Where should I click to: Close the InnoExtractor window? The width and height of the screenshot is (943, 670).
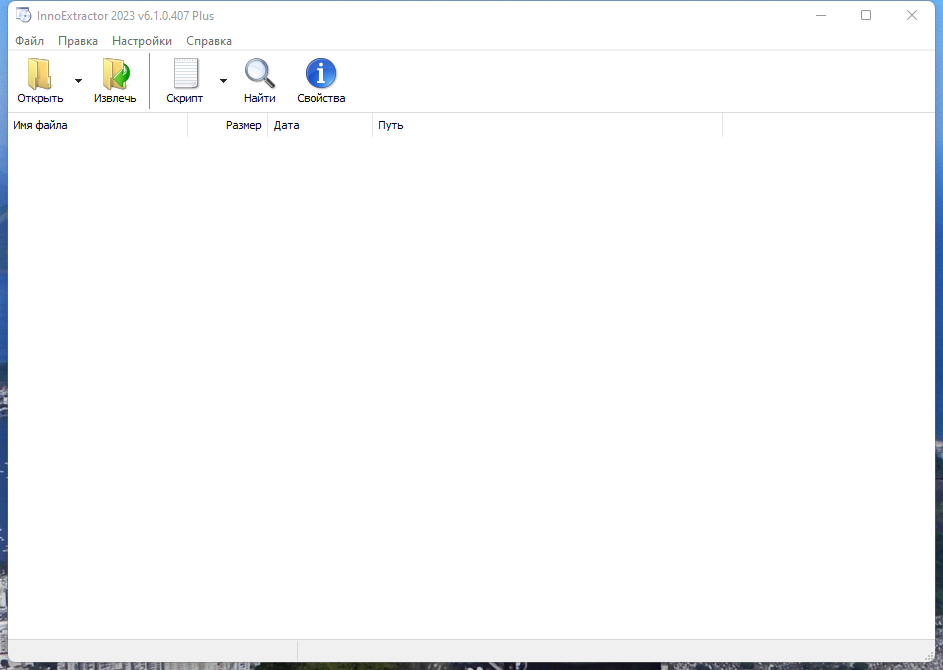tap(912, 15)
